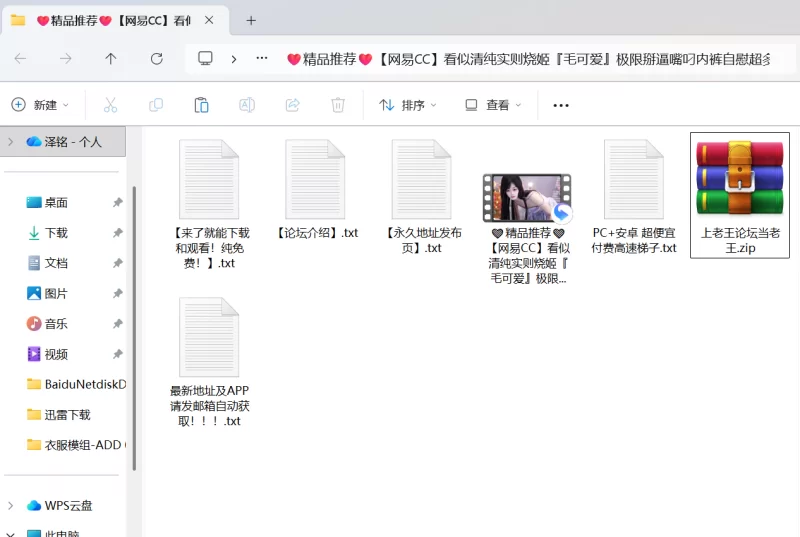Click the Share icon in toolbar
Image resolution: width=800 pixels, height=537 pixels.
click(x=293, y=105)
